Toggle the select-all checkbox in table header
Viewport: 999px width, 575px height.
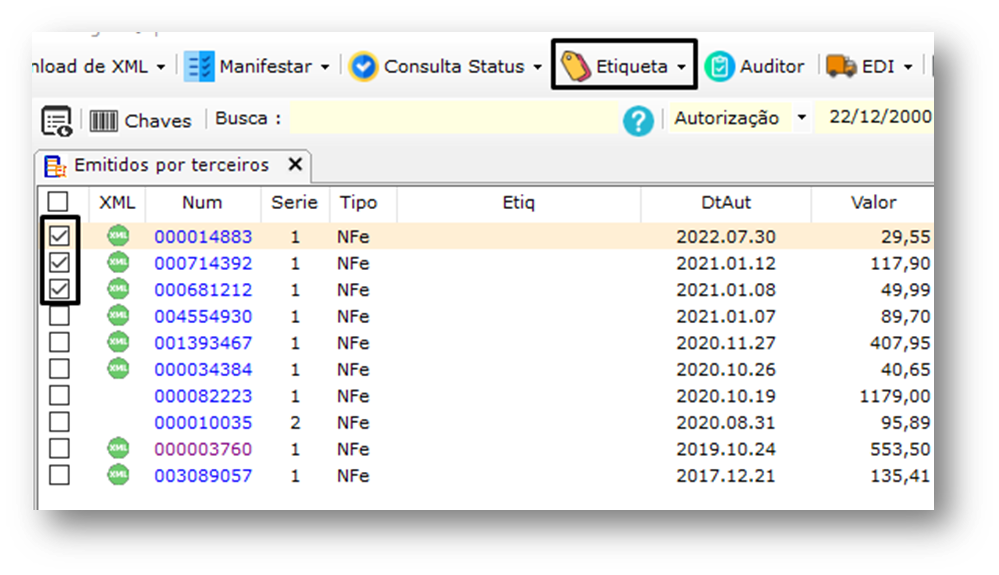click(58, 202)
